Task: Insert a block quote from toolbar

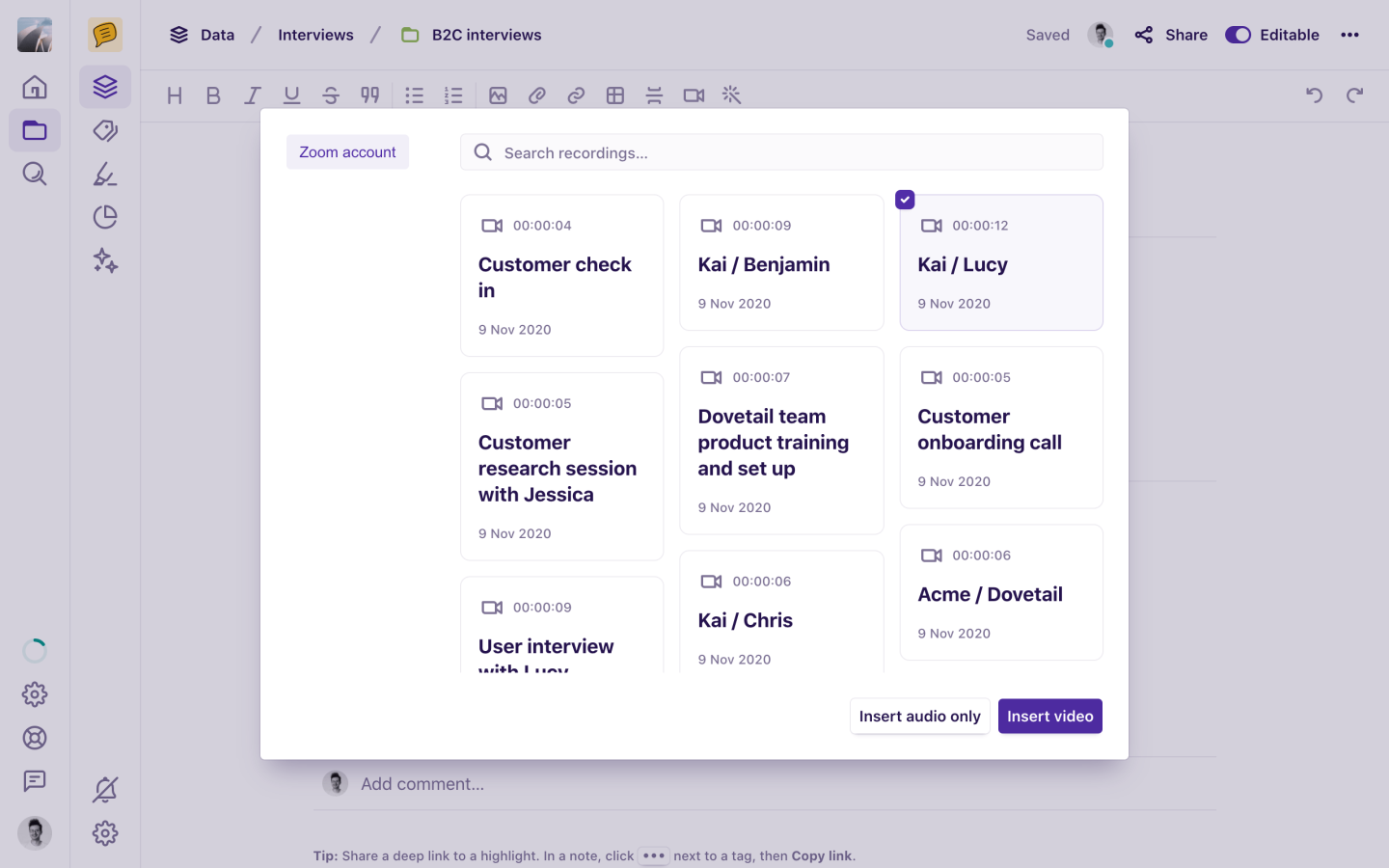Action: (x=369, y=95)
